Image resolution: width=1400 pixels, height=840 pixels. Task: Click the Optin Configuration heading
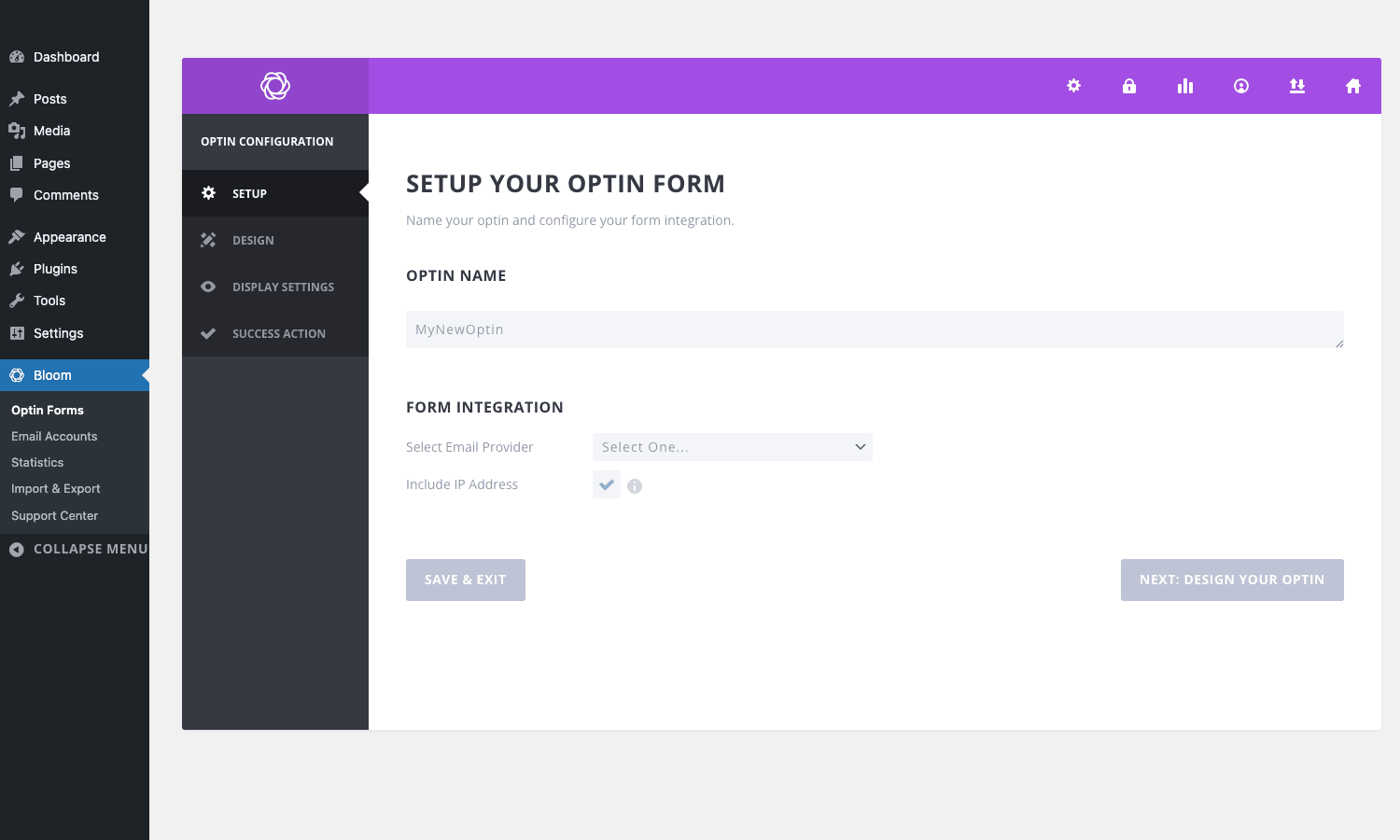click(x=267, y=142)
